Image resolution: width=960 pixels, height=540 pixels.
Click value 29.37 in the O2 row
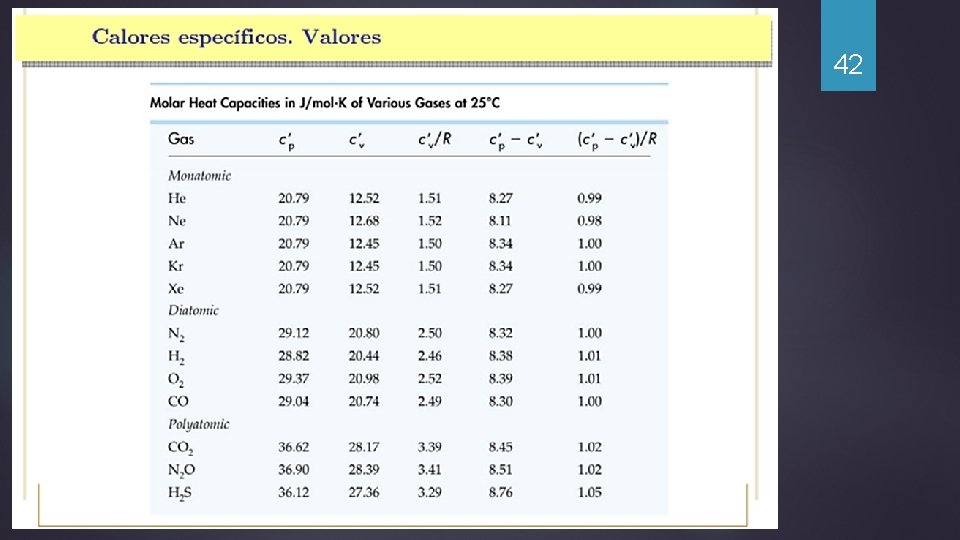(294, 379)
